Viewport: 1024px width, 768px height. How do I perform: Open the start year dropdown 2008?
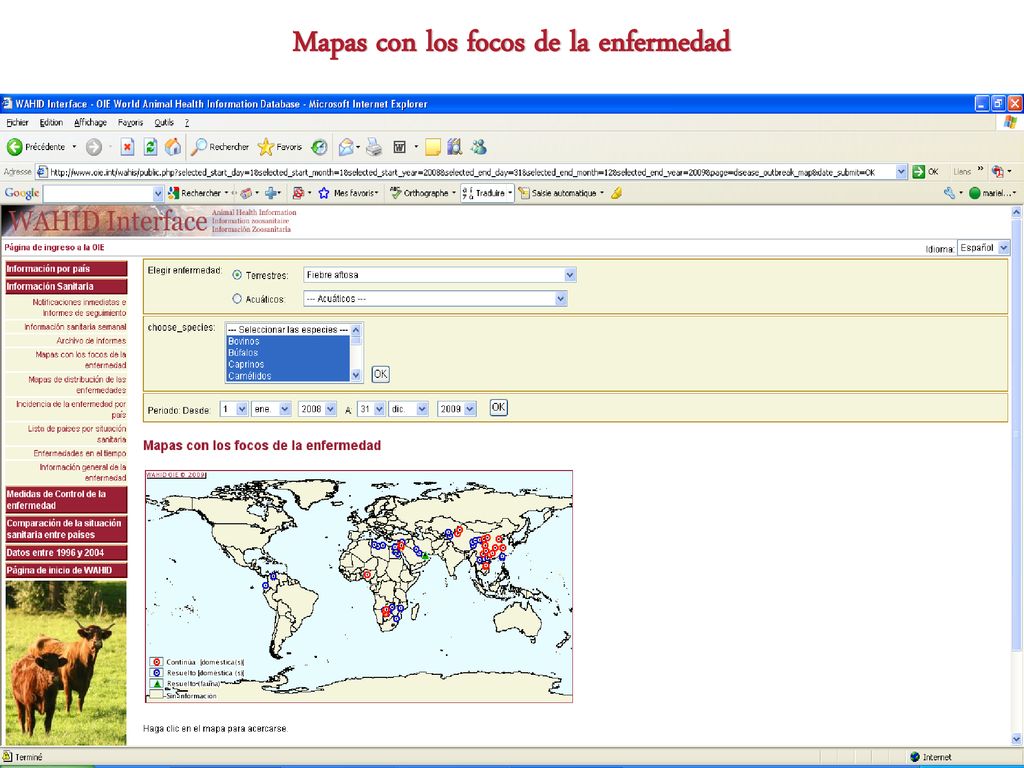(x=317, y=409)
